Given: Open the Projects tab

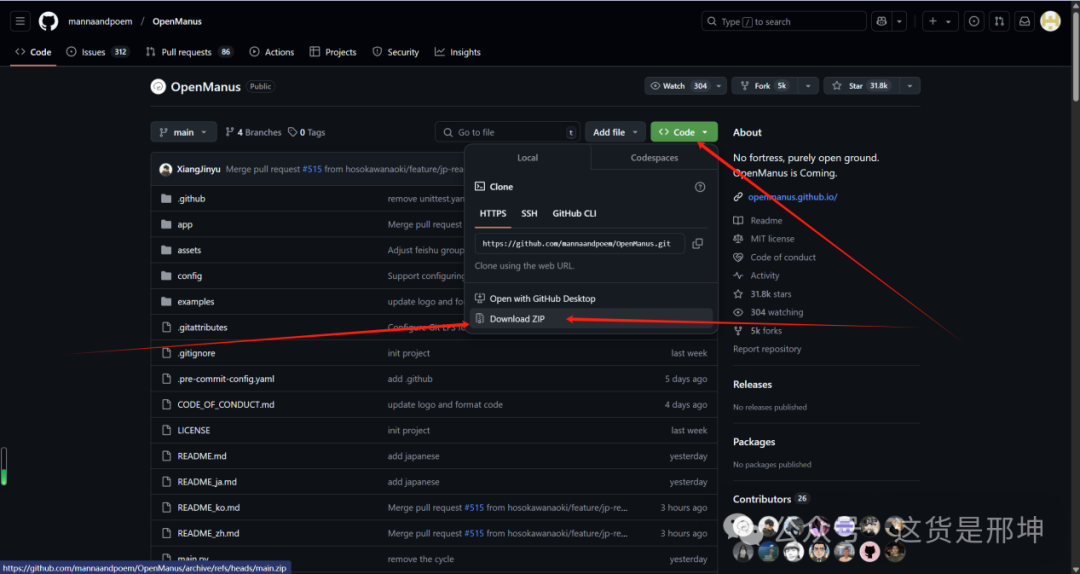Looking at the screenshot, I should click(333, 52).
